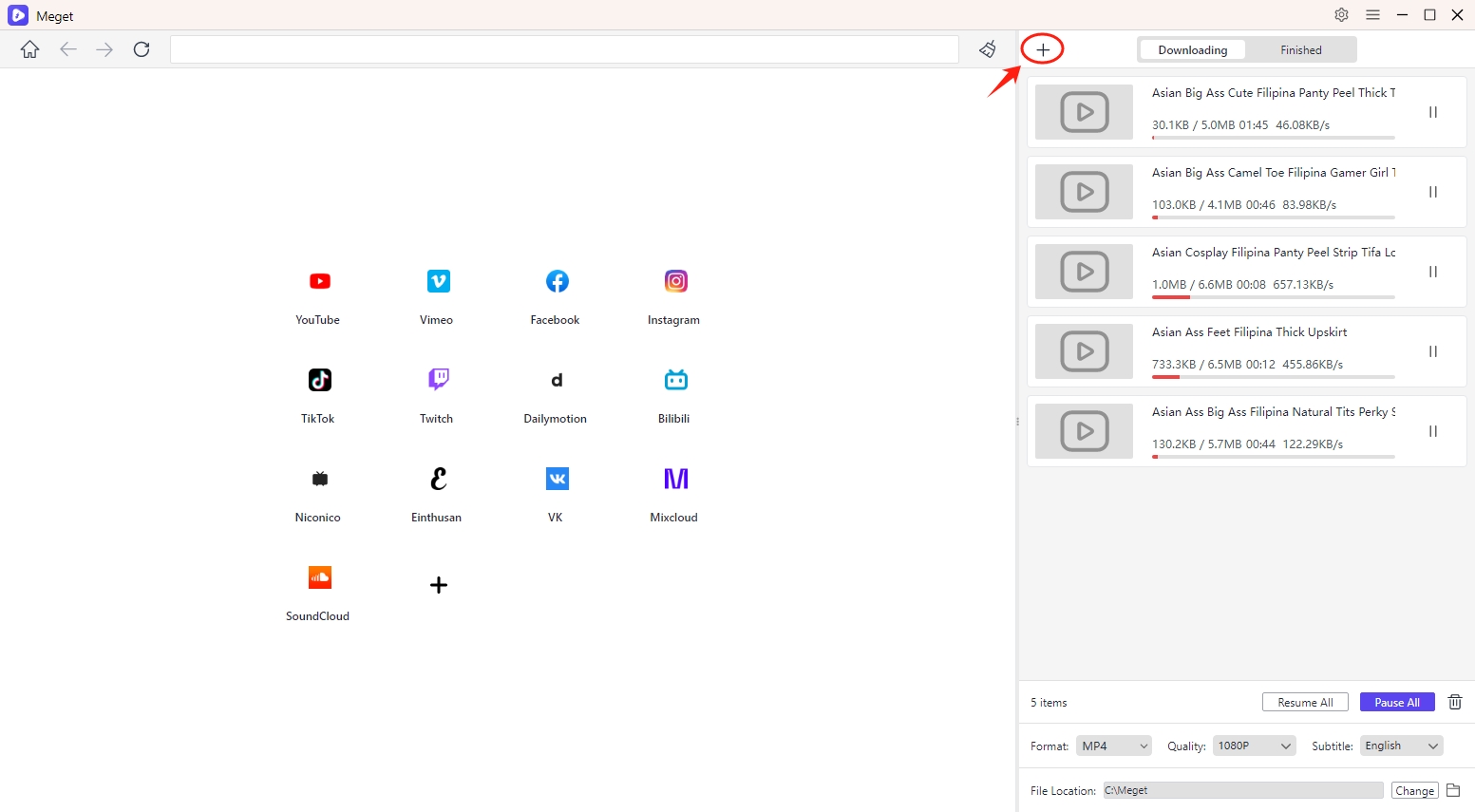Click the '733.3KB / 6.5MB' size text
1475x812 pixels.
tap(1196, 364)
